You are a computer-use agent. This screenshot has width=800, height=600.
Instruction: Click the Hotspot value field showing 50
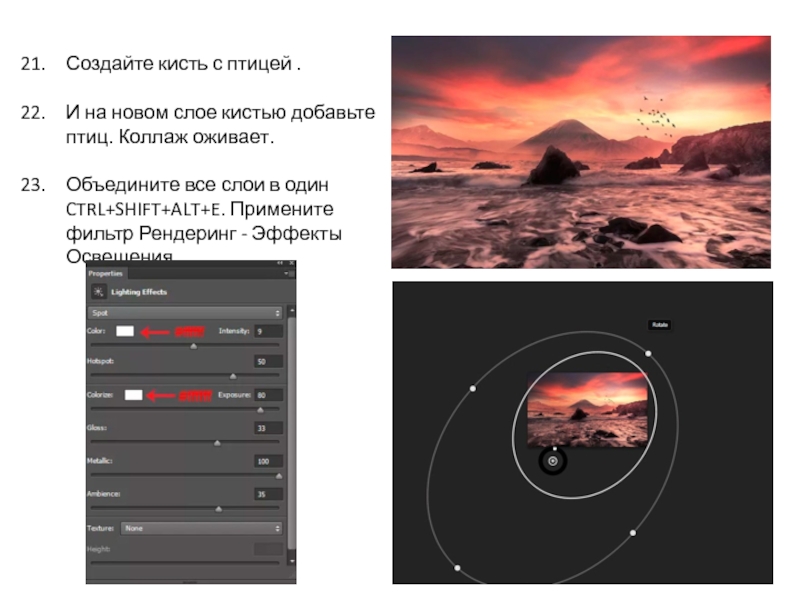point(268,361)
